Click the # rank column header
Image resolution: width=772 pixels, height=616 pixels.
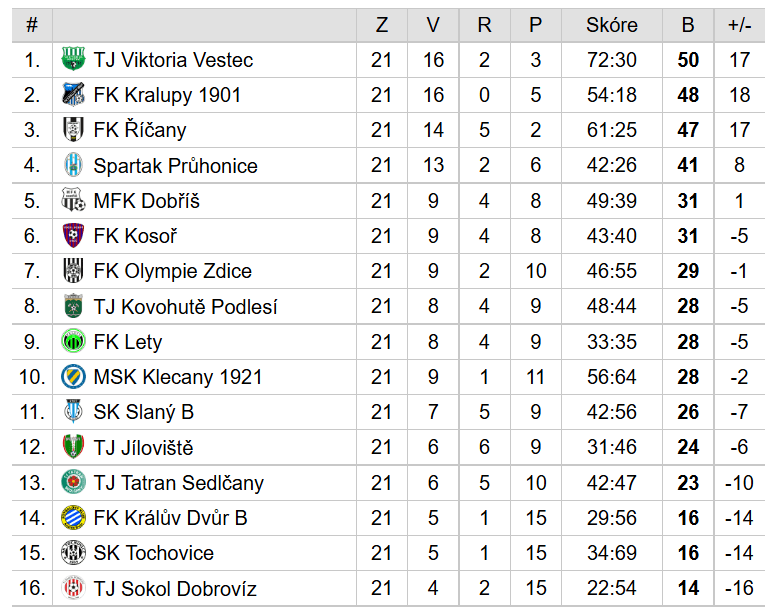[32, 25]
